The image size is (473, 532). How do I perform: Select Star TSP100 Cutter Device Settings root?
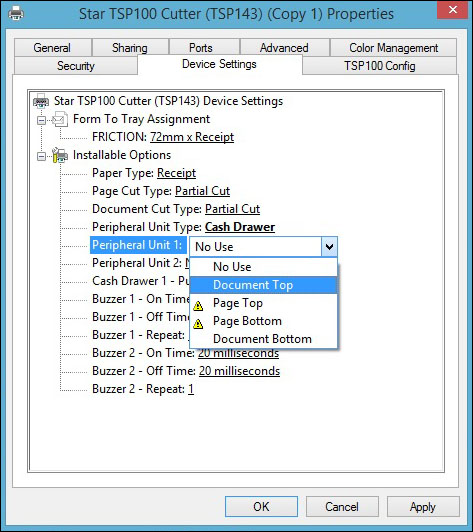pyautogui.click(x=169, y=101)
